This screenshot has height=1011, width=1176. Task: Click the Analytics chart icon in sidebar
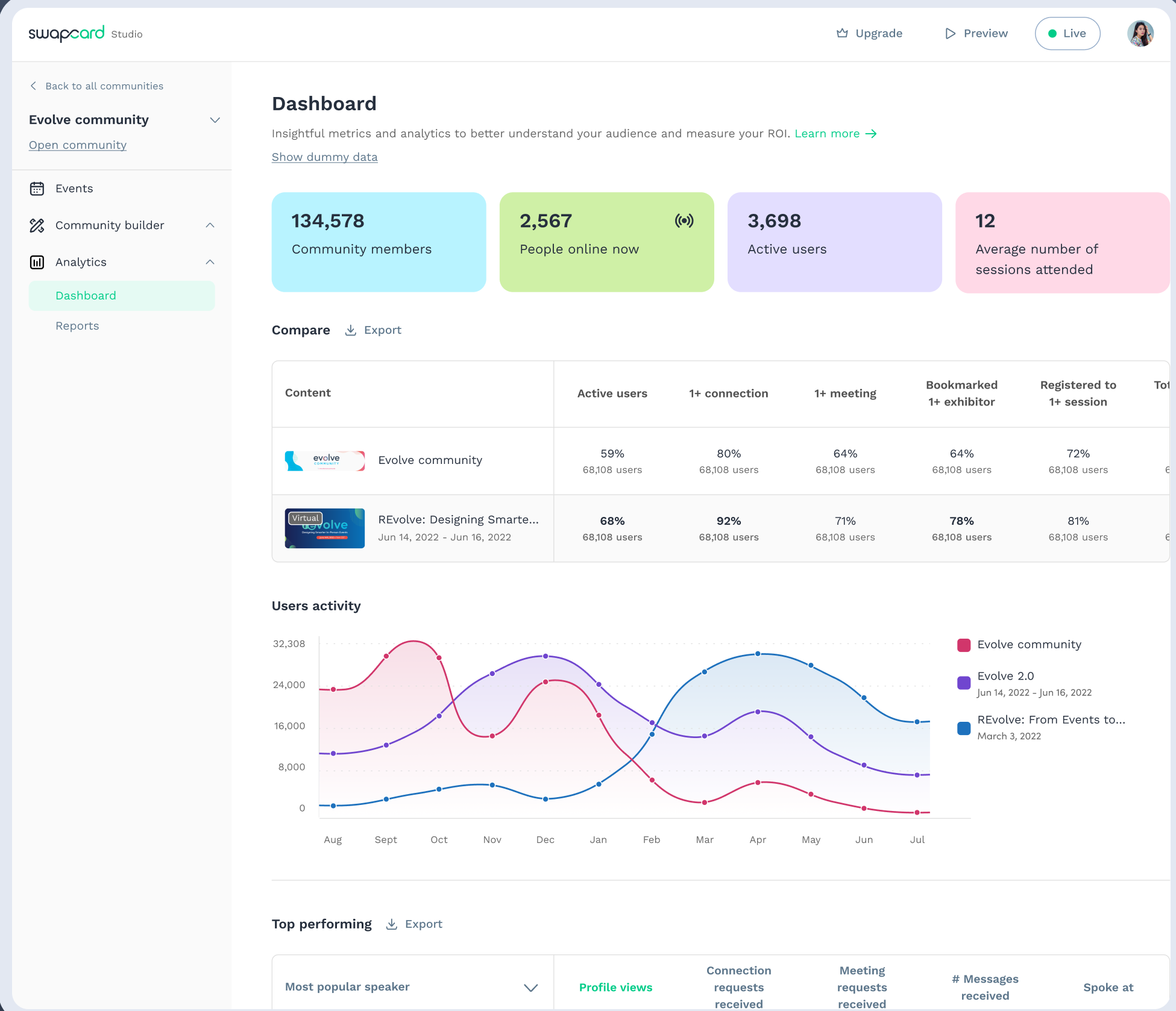[37, 262]
